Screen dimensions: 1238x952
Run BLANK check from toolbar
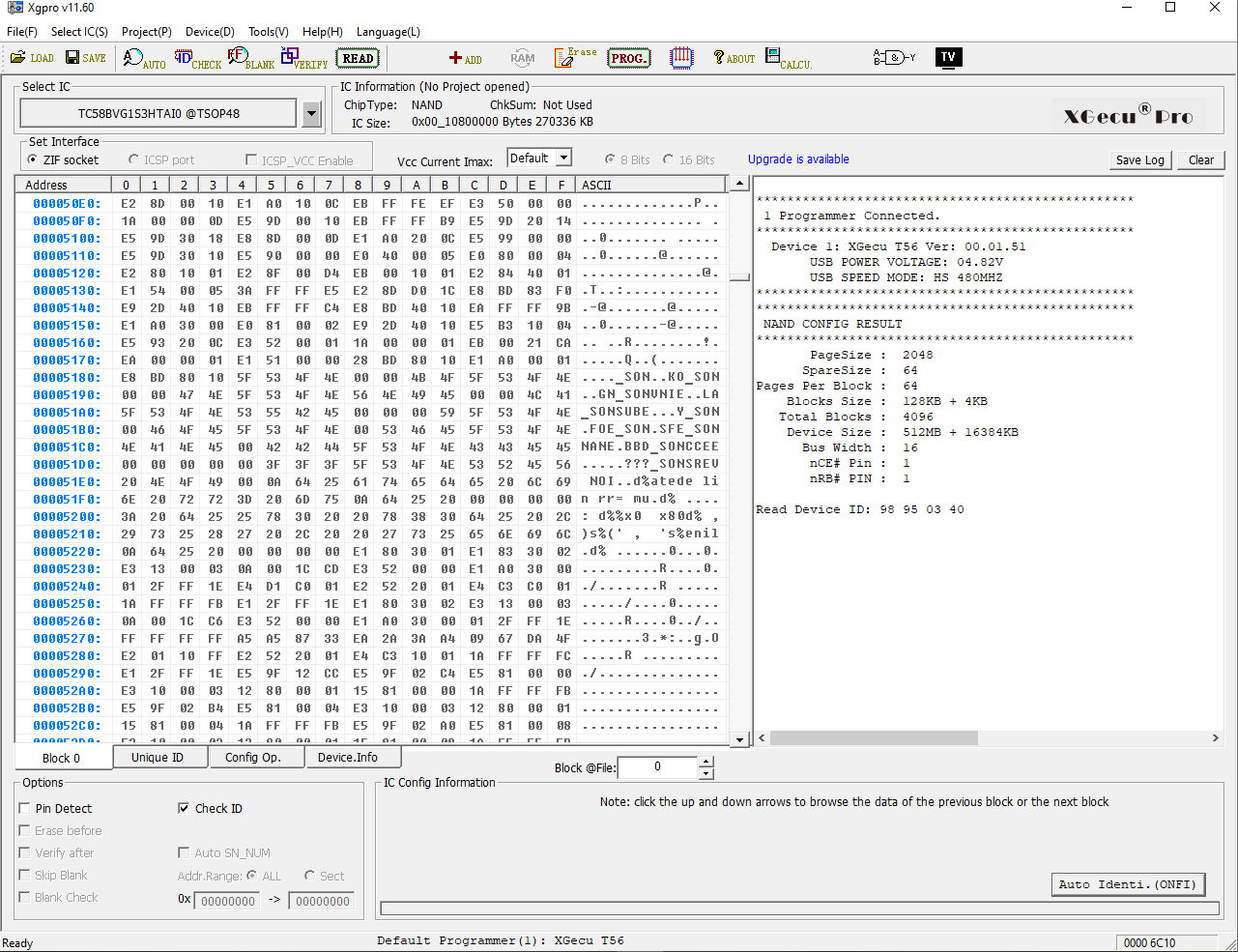(x=250, y=59)
